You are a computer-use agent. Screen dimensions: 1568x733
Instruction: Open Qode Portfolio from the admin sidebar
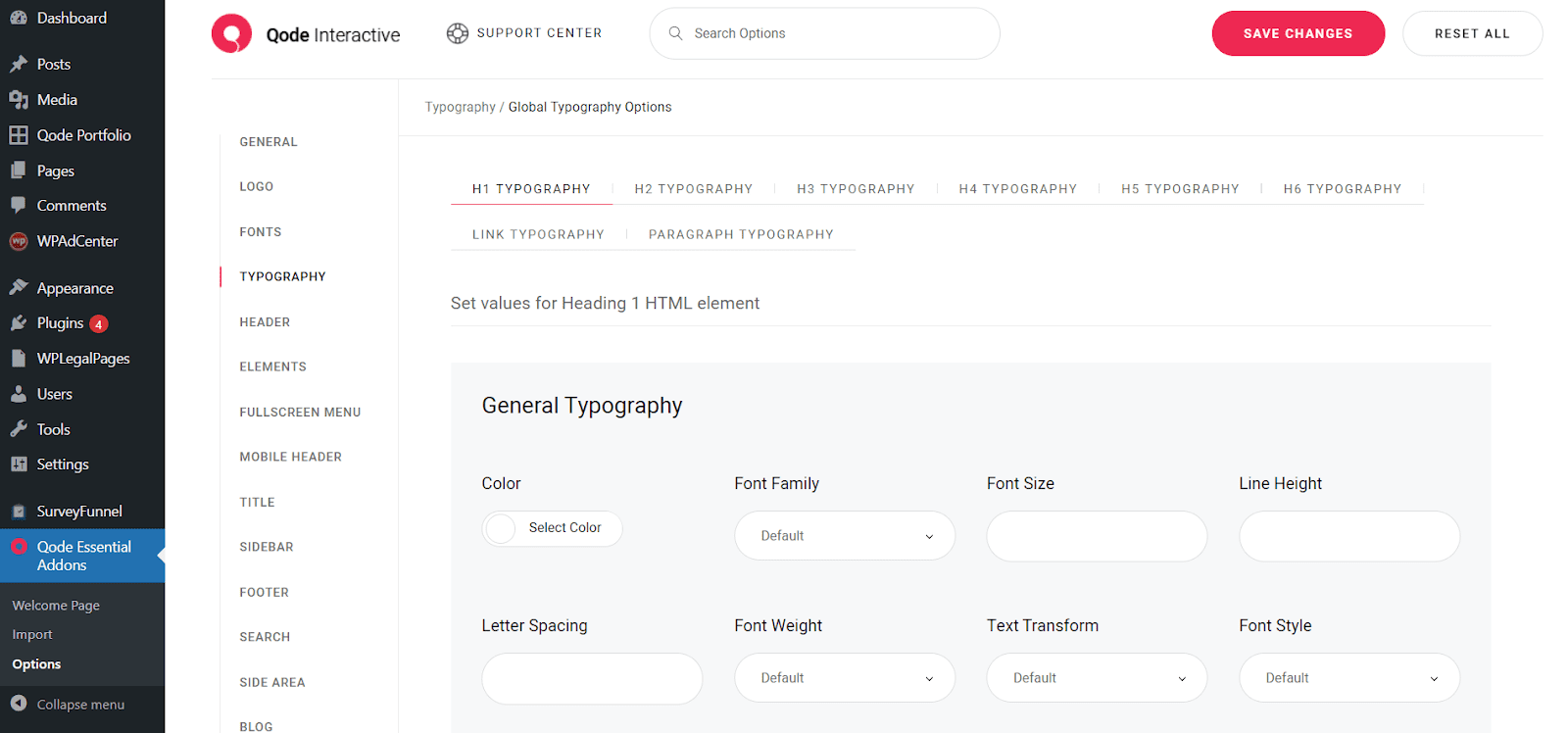click(x=83, y=135)
